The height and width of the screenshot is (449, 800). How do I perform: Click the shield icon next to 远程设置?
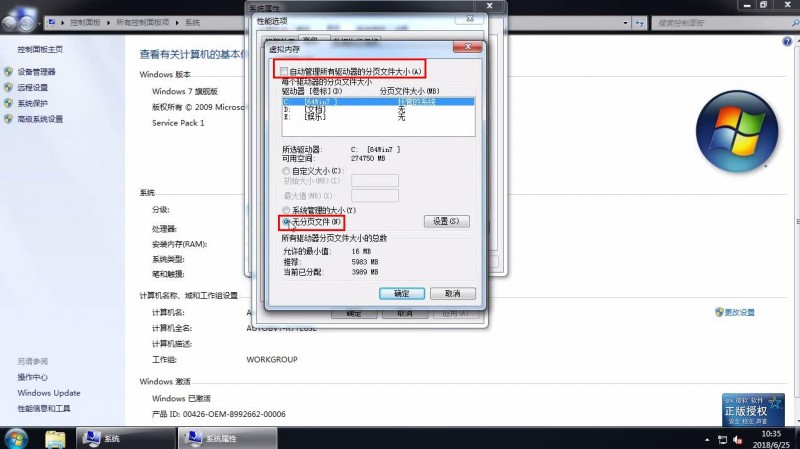click(x=8, y=88)
